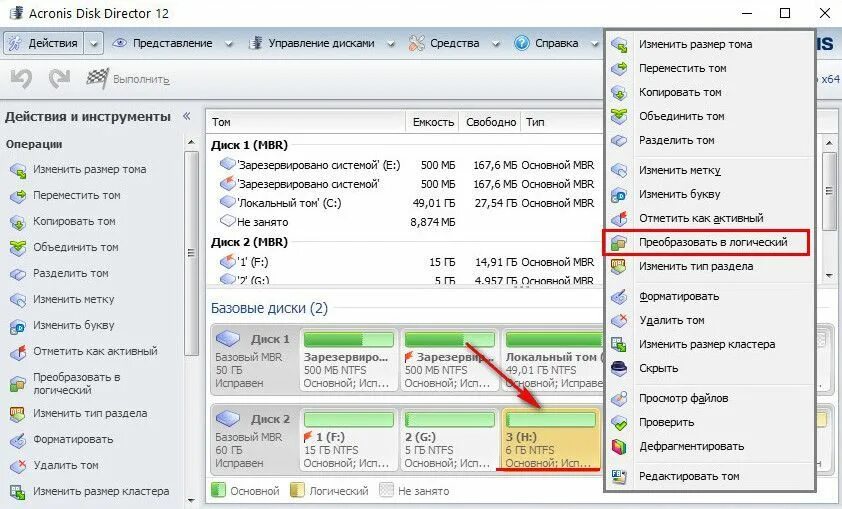The width and height of the screenshot is (842, 509).
Task: Click the Выполнить button label
Action: [141, 79]
